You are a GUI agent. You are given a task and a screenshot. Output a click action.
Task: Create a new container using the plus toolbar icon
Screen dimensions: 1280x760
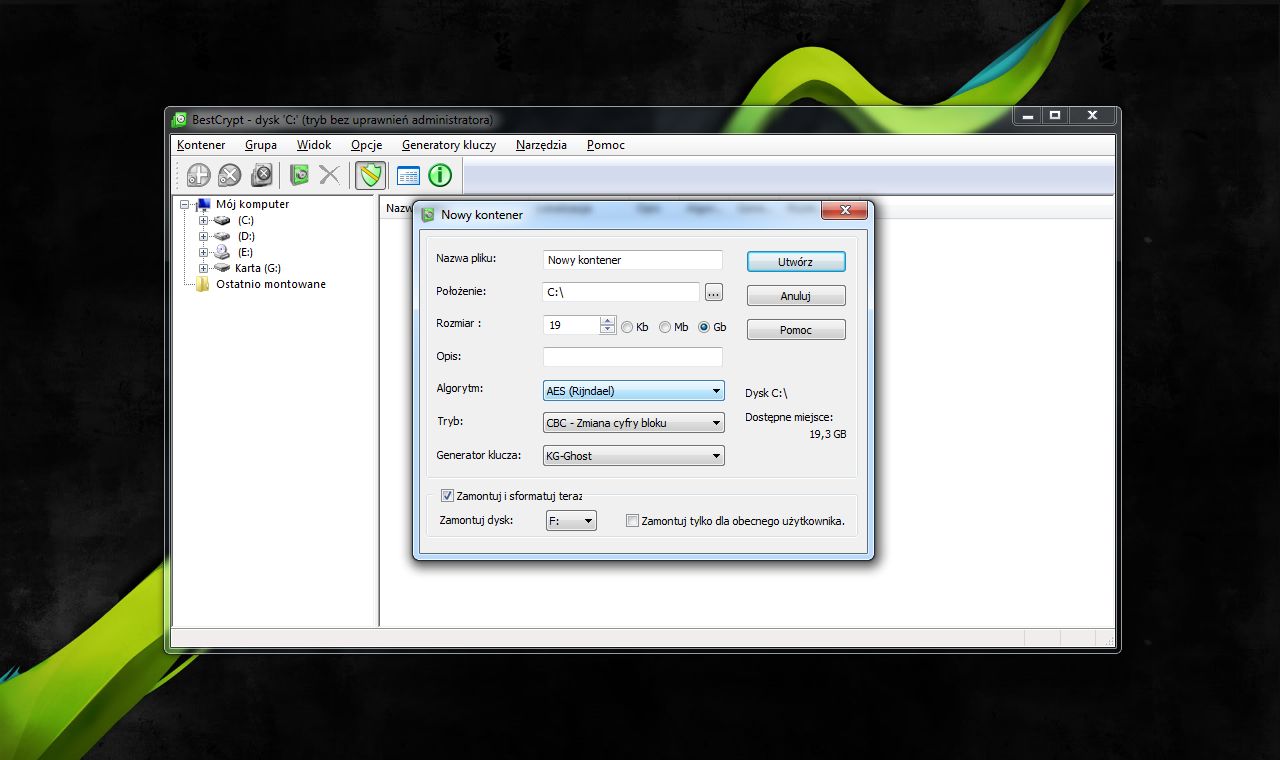(x=197, y=174)
